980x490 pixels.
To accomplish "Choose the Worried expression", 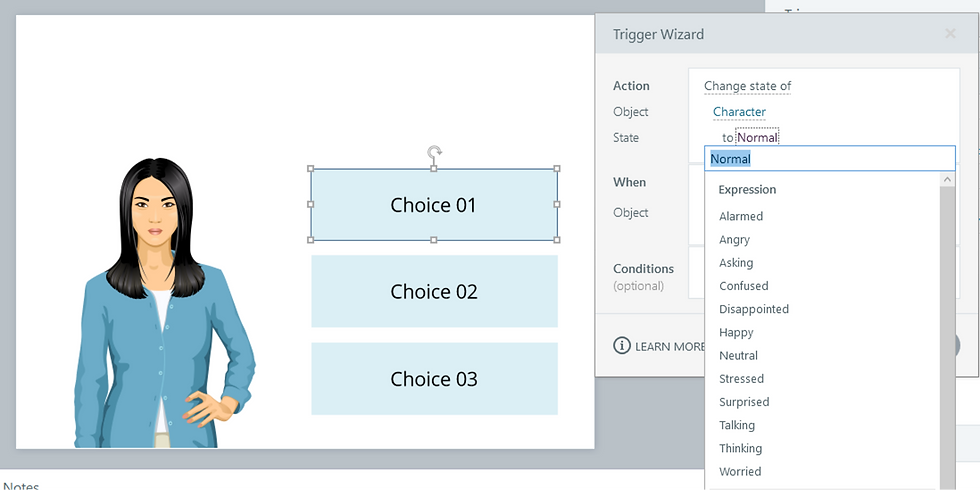I will (x=740, y=472).
